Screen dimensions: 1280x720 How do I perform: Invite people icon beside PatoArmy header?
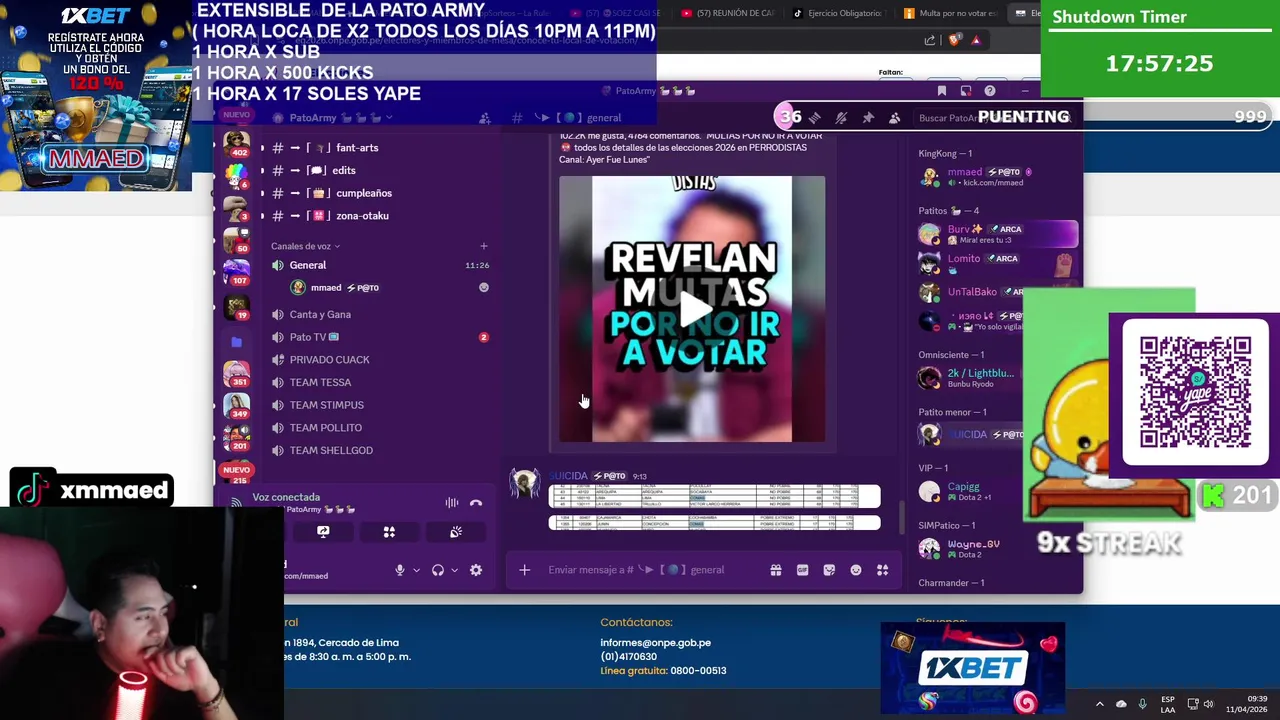484,118
